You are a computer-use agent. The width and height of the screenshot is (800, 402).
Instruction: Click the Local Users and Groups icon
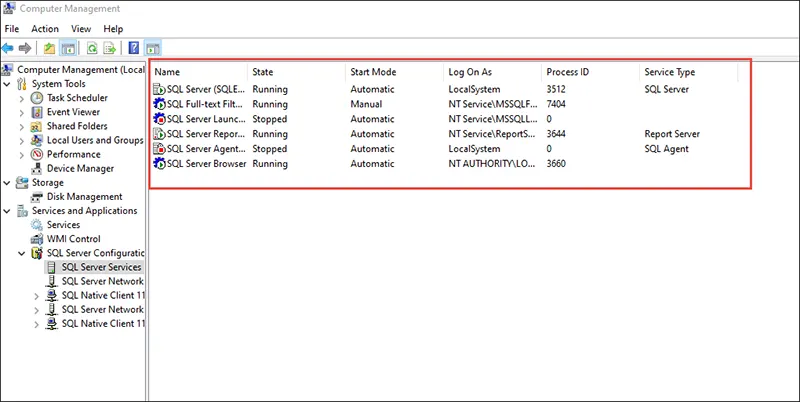coord(37,140)
